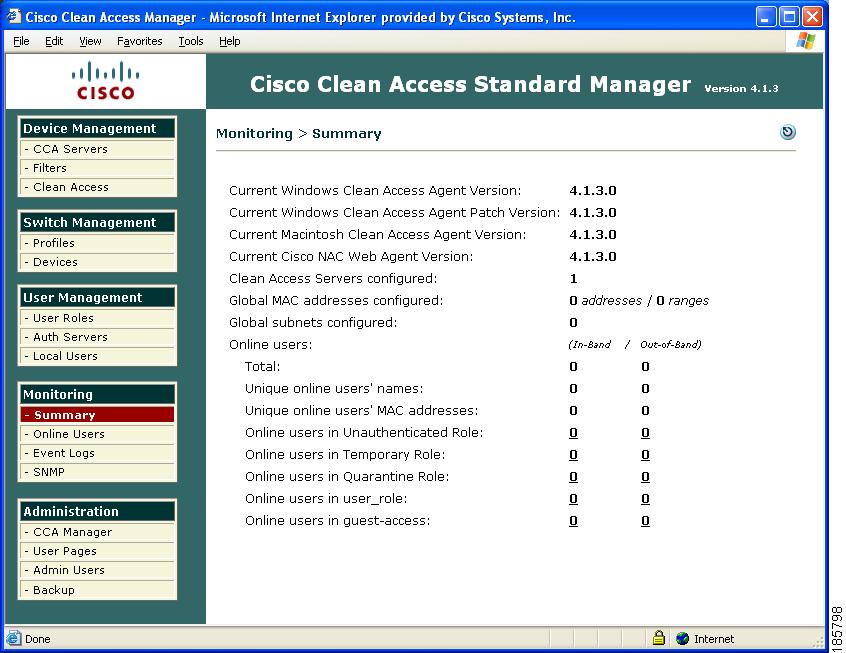Click the Done status text

(38, 639)
